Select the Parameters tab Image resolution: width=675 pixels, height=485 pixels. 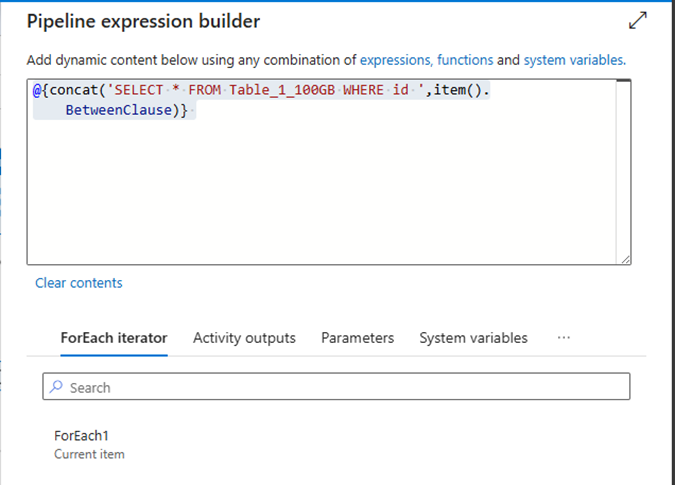pyautogui.click(x=357, y=338)
